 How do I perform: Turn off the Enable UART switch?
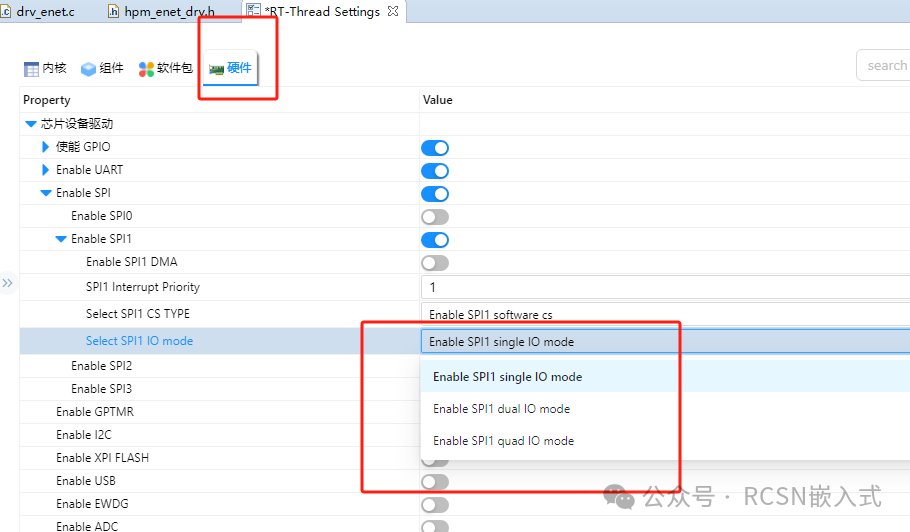434,171
